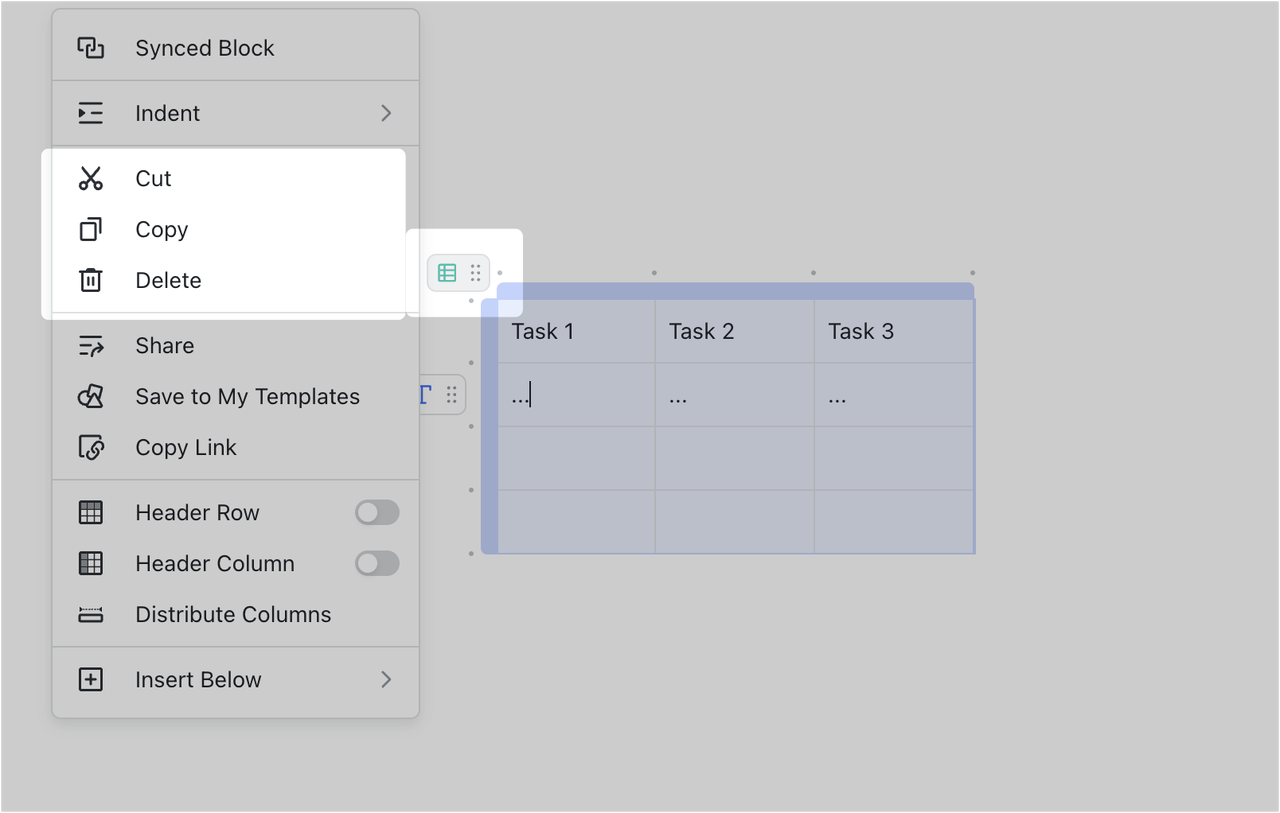
Task: Expand the Insert Below submenu arrow
Action: point(386,680)
